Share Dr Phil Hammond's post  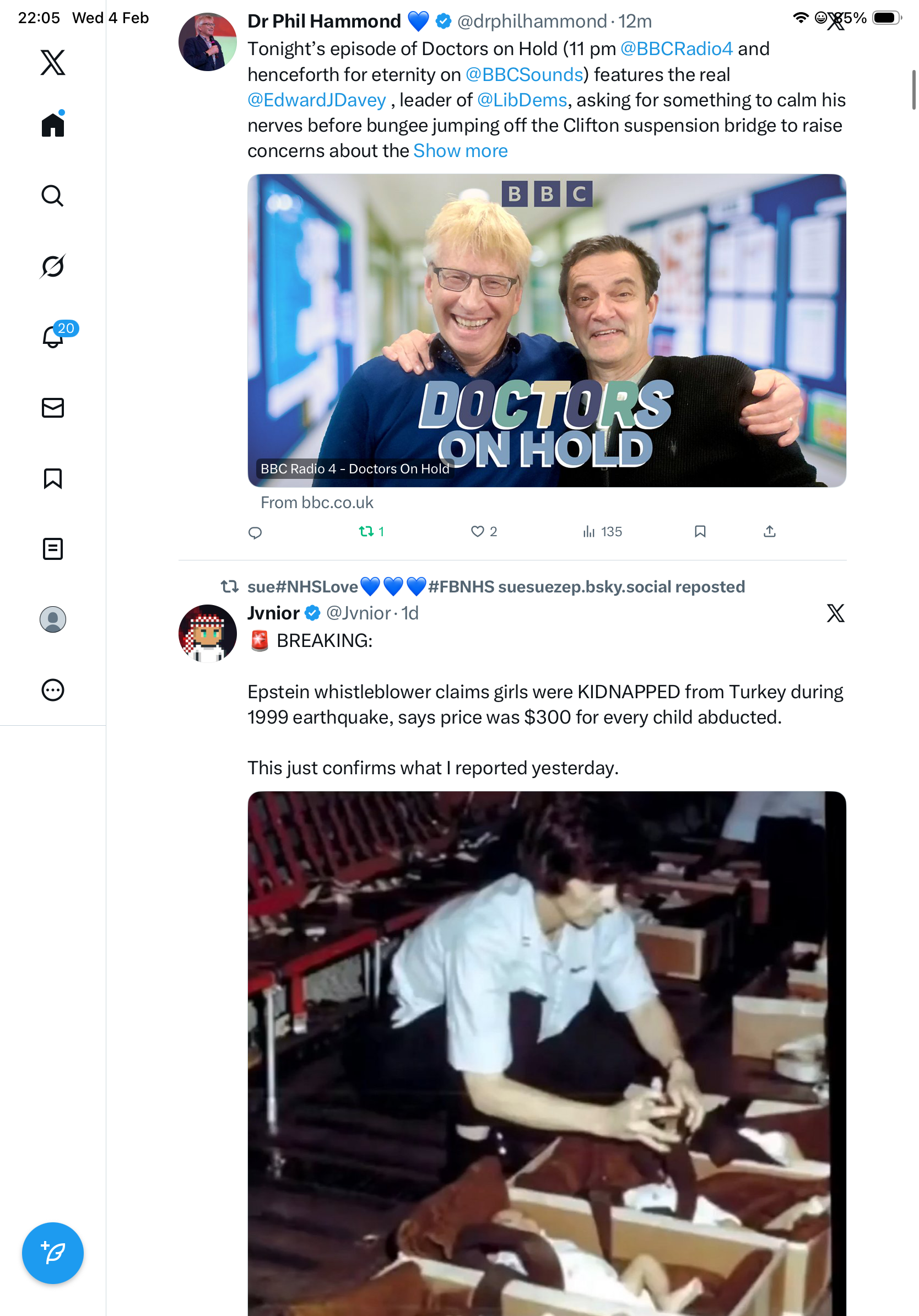(x=770, y=531)
